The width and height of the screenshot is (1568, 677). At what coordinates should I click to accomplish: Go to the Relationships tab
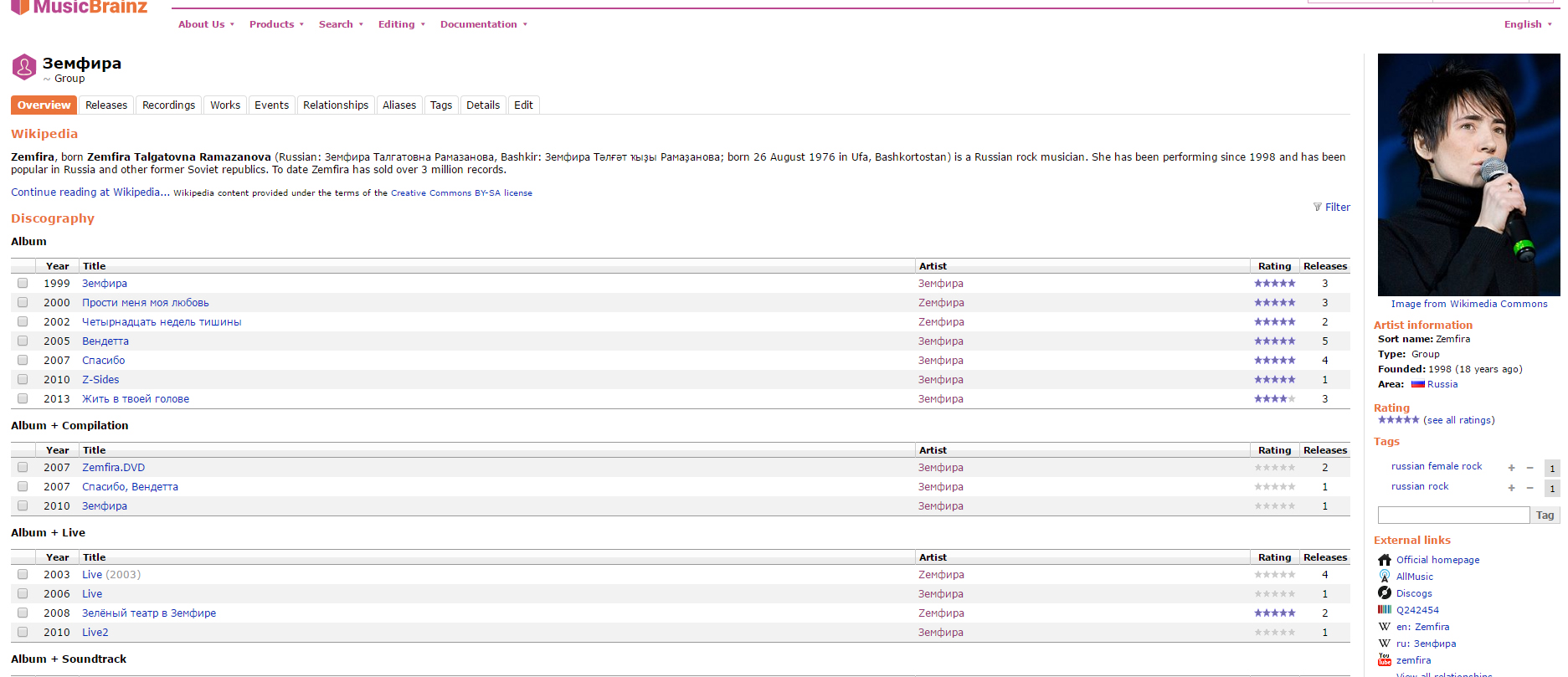tap(336, 105)
